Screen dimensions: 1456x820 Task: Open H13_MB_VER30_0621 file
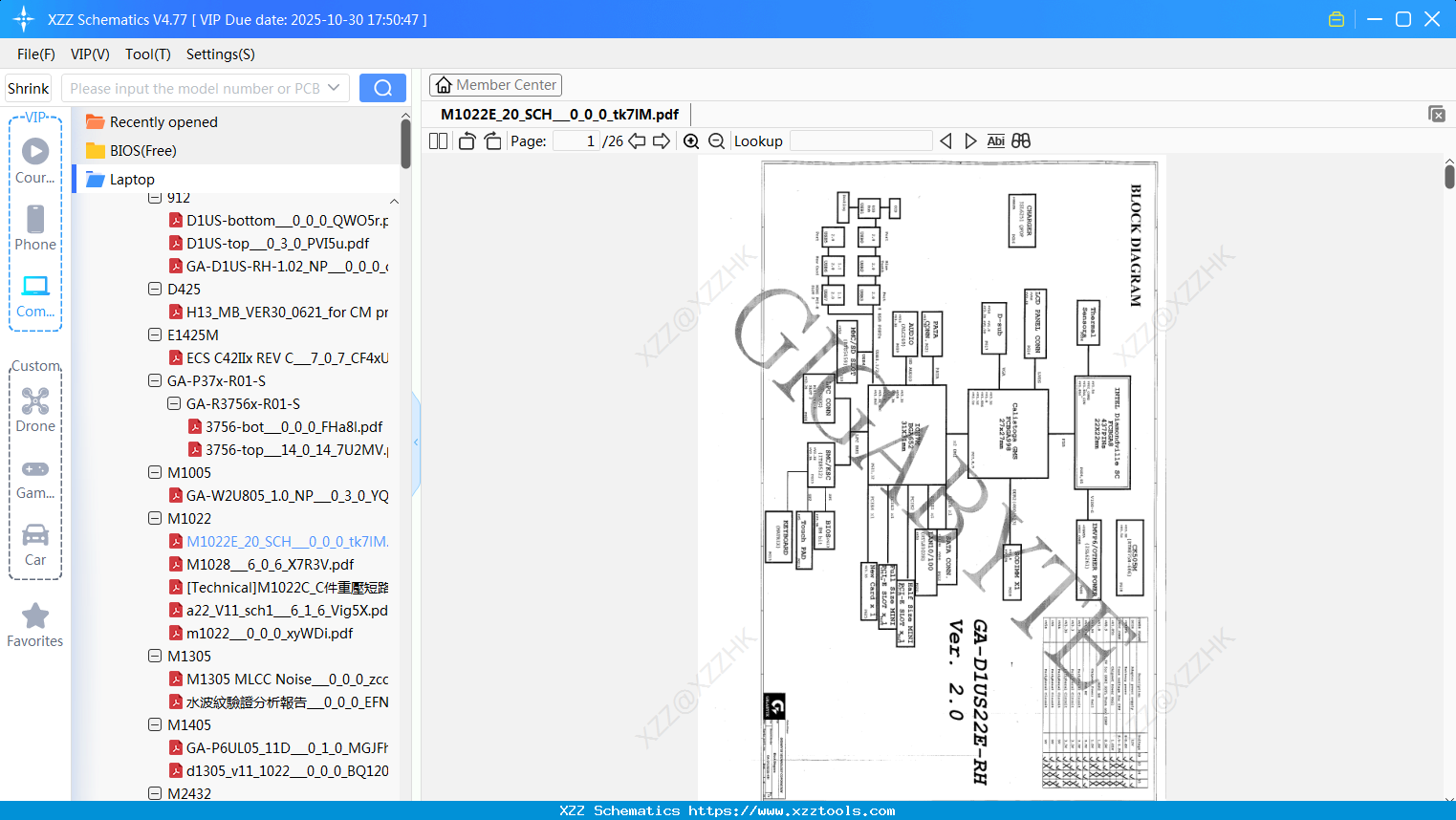click(x=279, y=312)
